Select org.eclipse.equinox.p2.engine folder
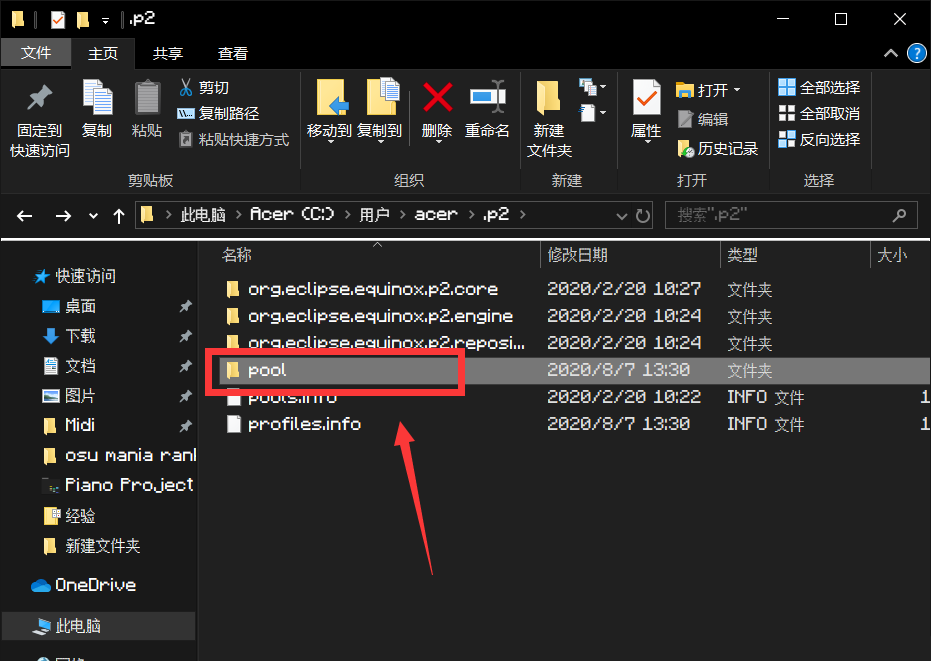This screenshot has width=931, height=661. (381, 316)
